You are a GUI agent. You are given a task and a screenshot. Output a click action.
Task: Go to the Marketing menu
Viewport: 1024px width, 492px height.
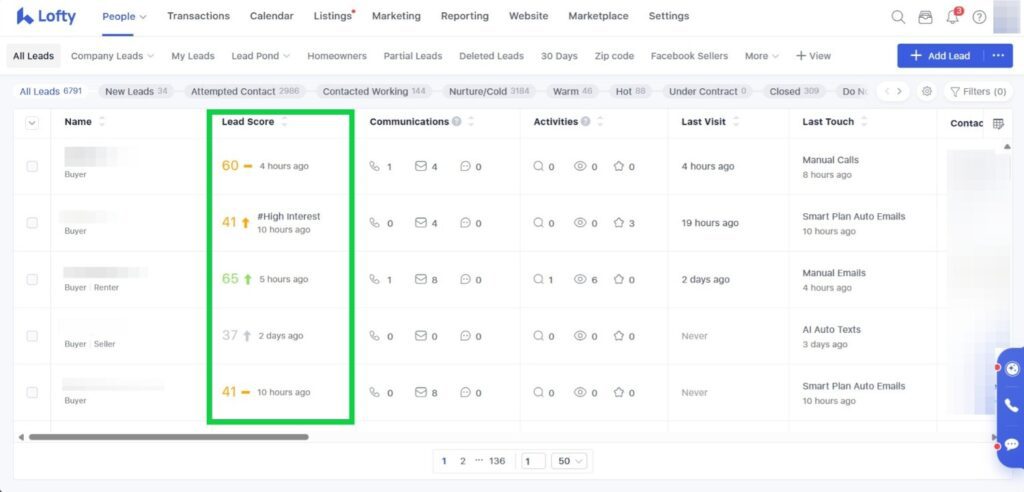pyautogui.click(x=396, y=16)
